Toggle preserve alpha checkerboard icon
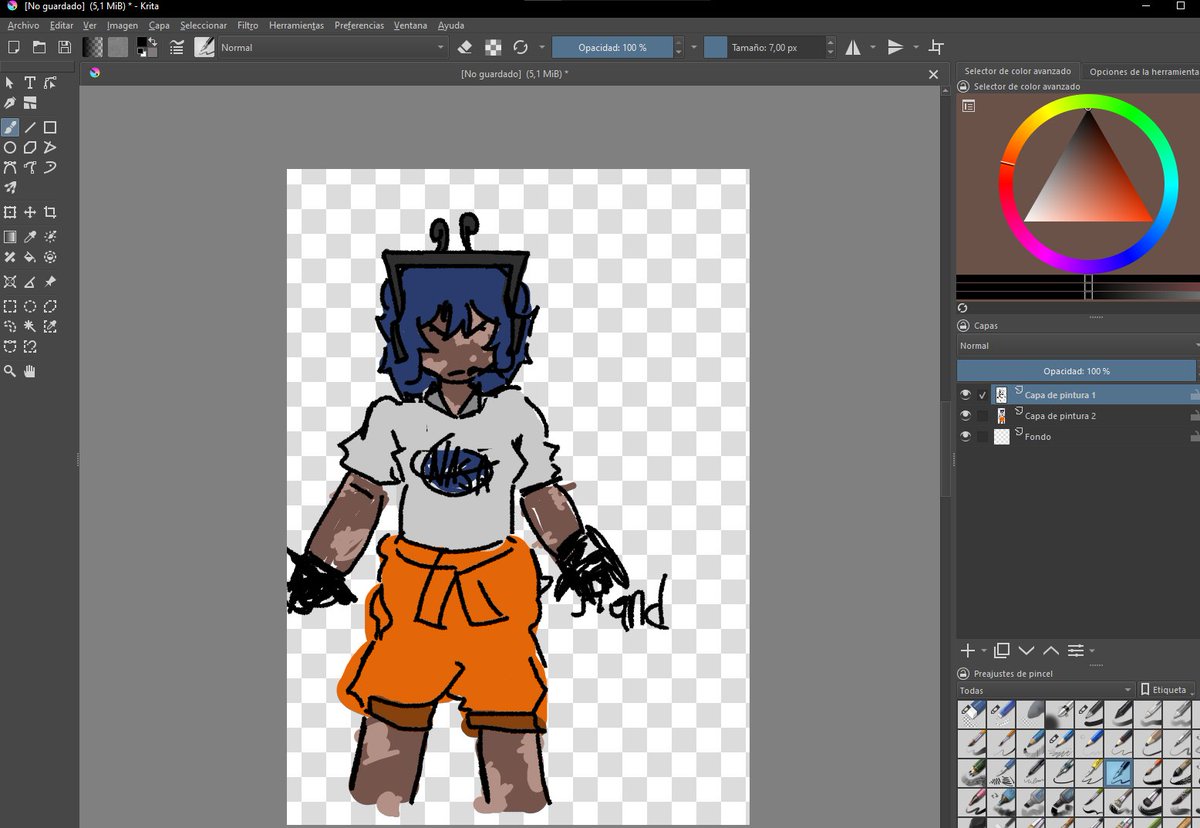The height and width of the screenshot is (828, 1200). point(493,47)
